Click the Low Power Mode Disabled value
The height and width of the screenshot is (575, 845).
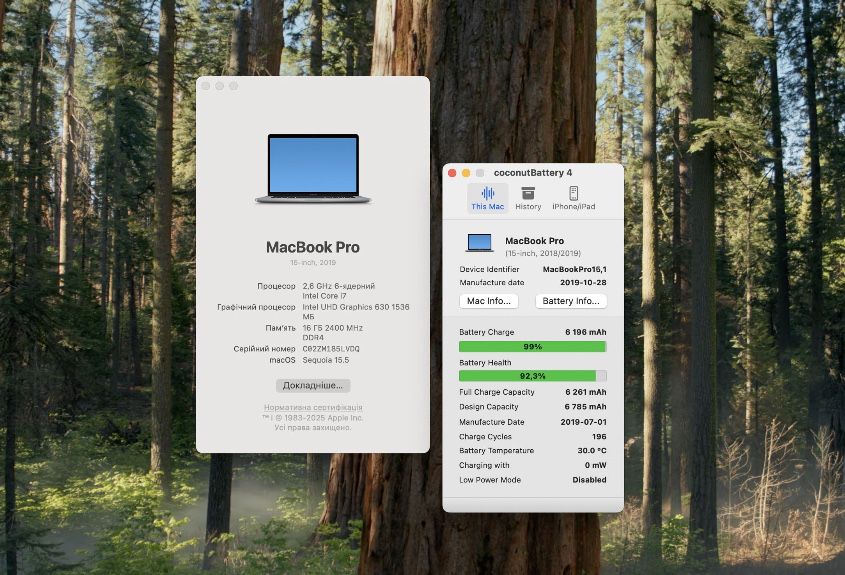point(590,480)
